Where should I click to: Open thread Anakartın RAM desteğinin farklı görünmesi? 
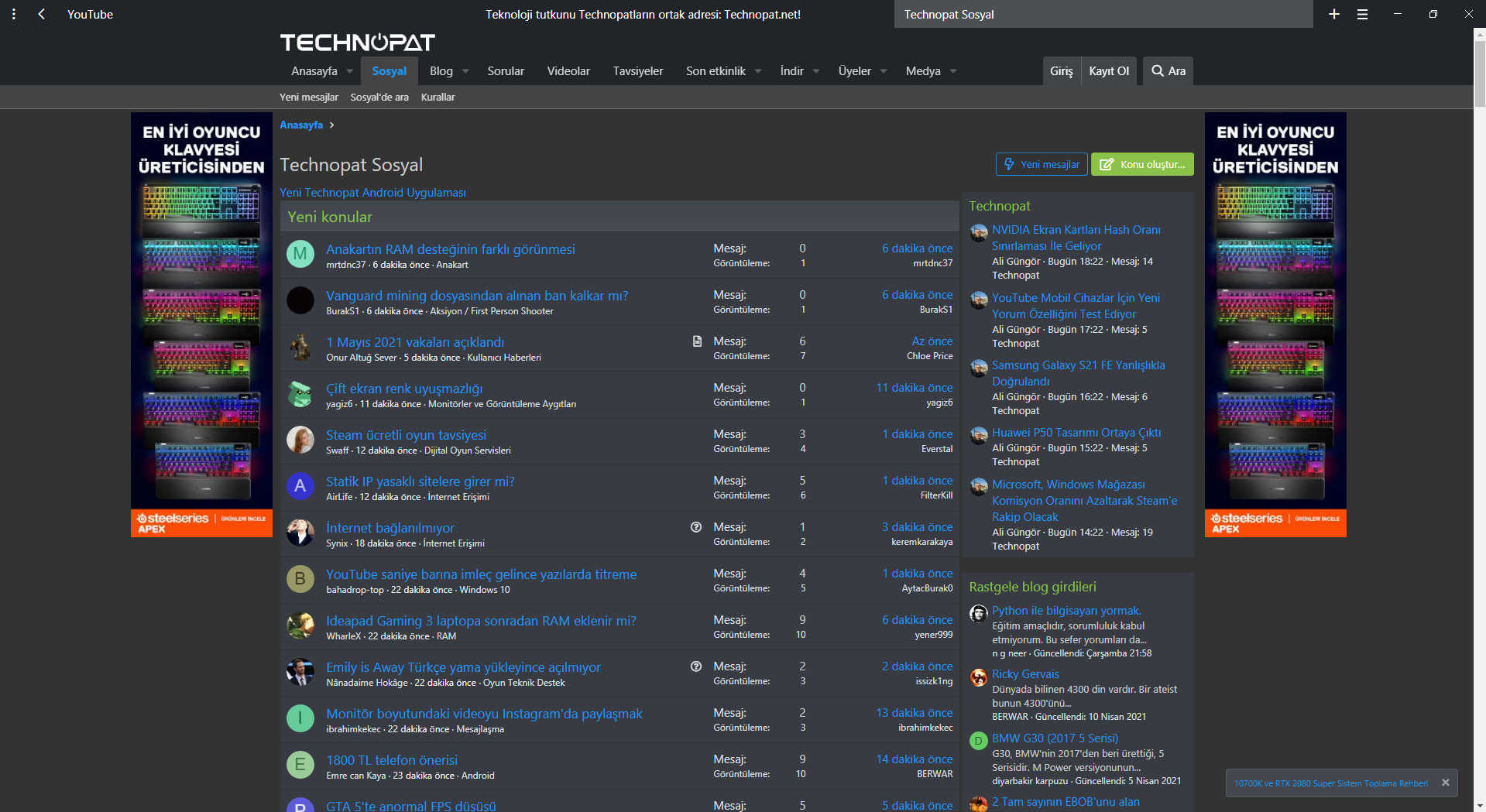(451, 249)
